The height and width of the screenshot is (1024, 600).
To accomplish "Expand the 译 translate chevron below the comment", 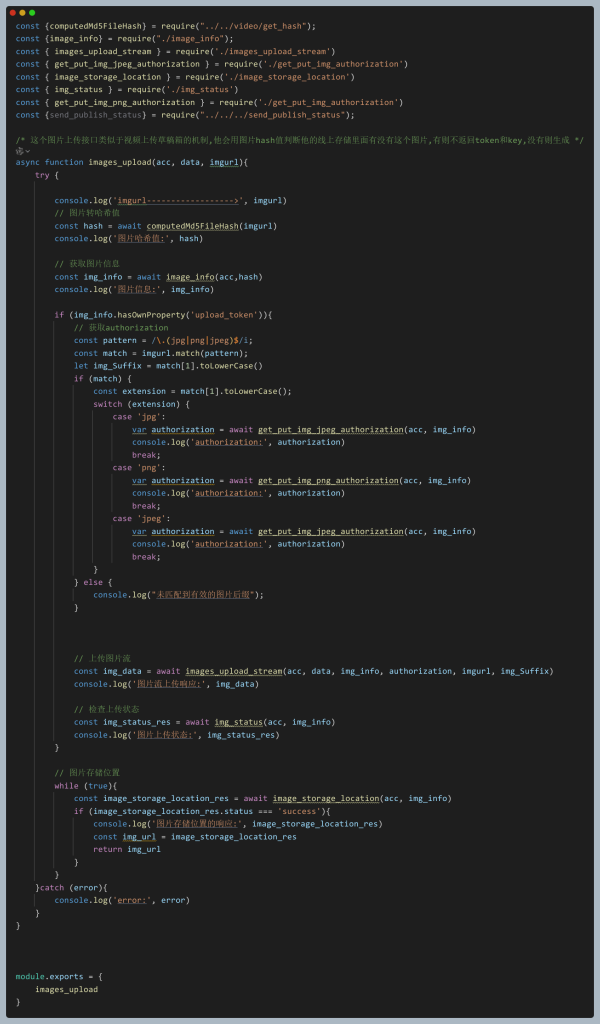I will coord(23,150).
